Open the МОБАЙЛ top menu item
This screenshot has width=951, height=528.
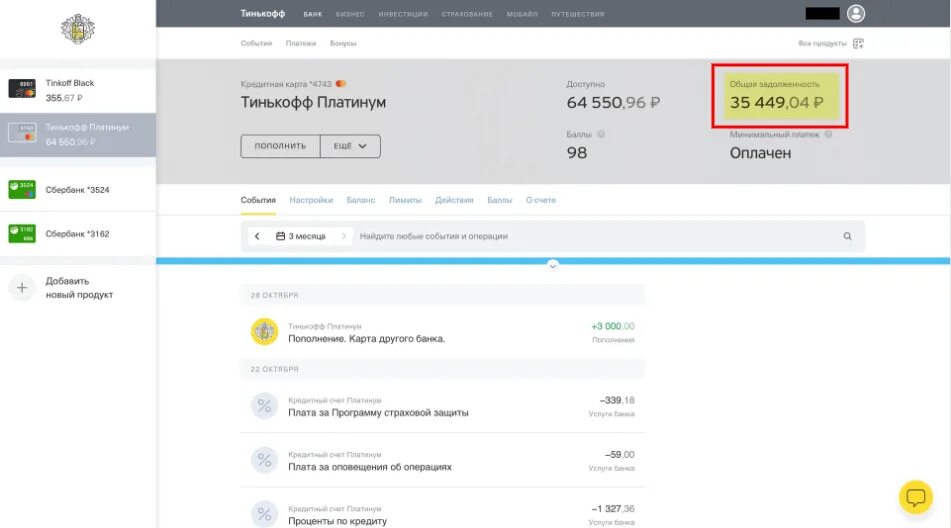[522, 14]
